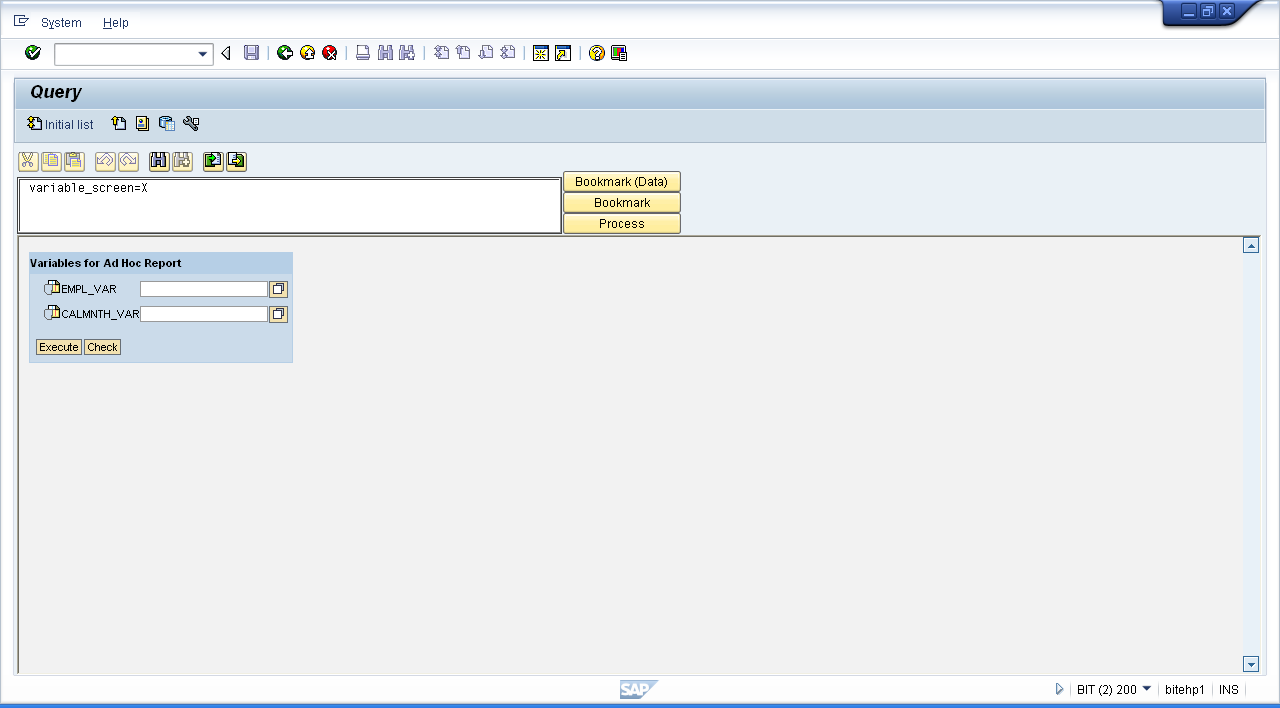Click the Find Next binoculars icon in standard toolbar
Screen dimensions: 1280x708
tap(407, 53)
